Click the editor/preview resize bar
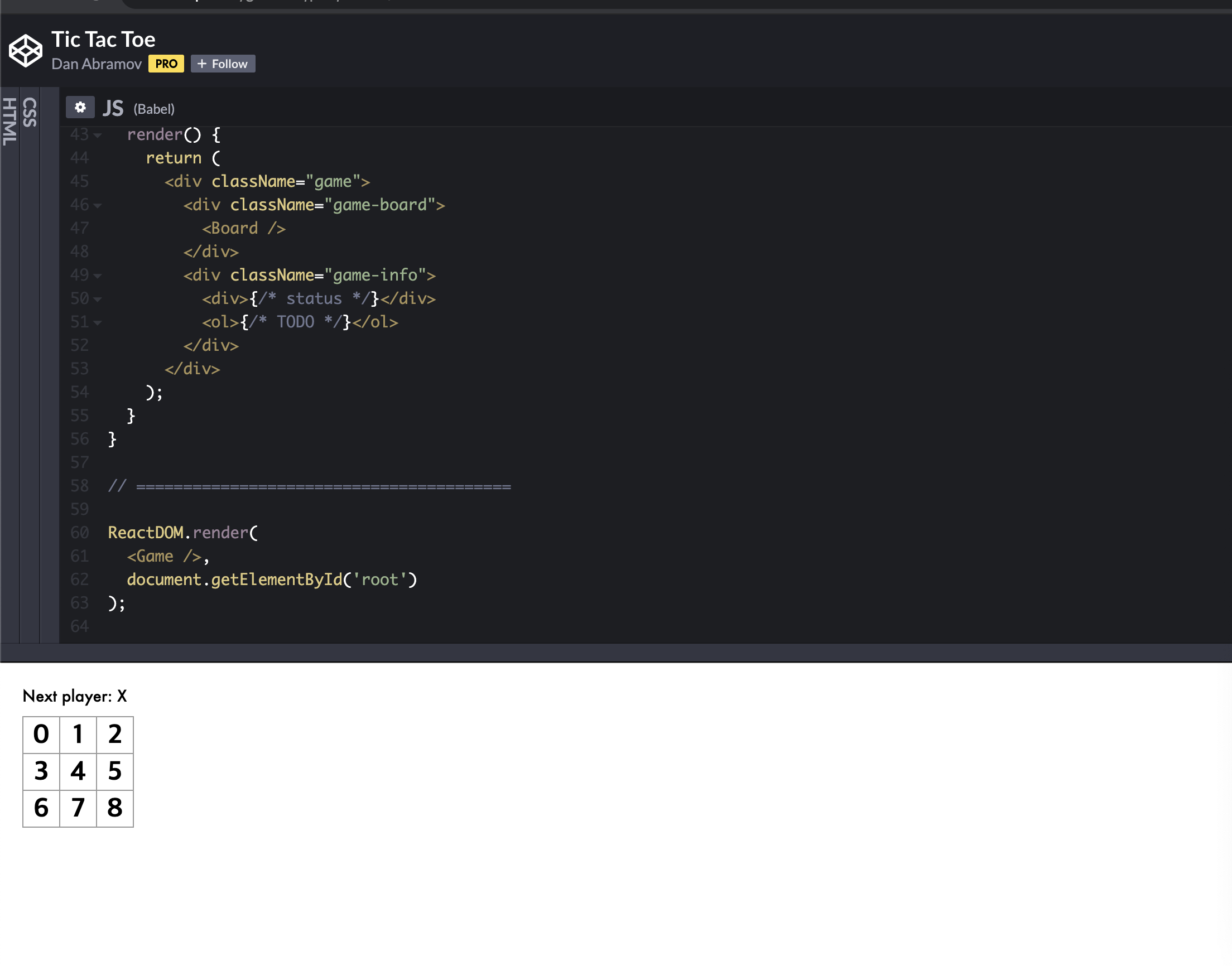 pyautogui.click(x=616, y=653)
